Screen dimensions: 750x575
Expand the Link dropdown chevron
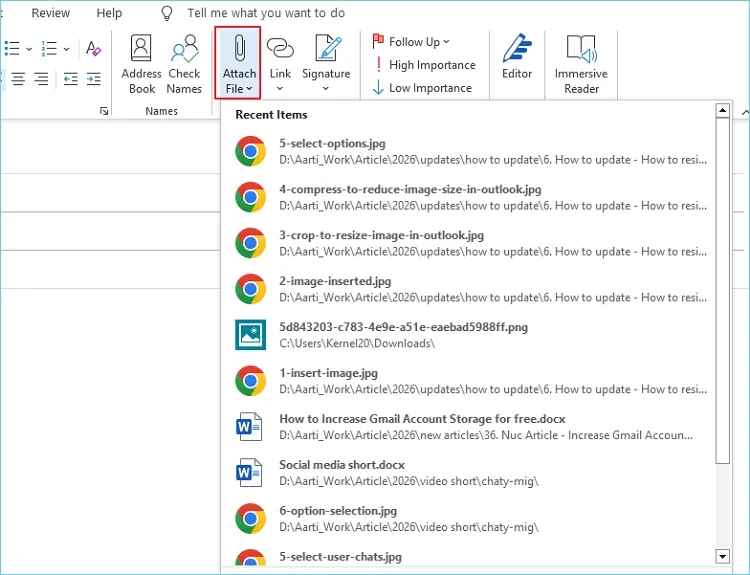coord(280,88)
